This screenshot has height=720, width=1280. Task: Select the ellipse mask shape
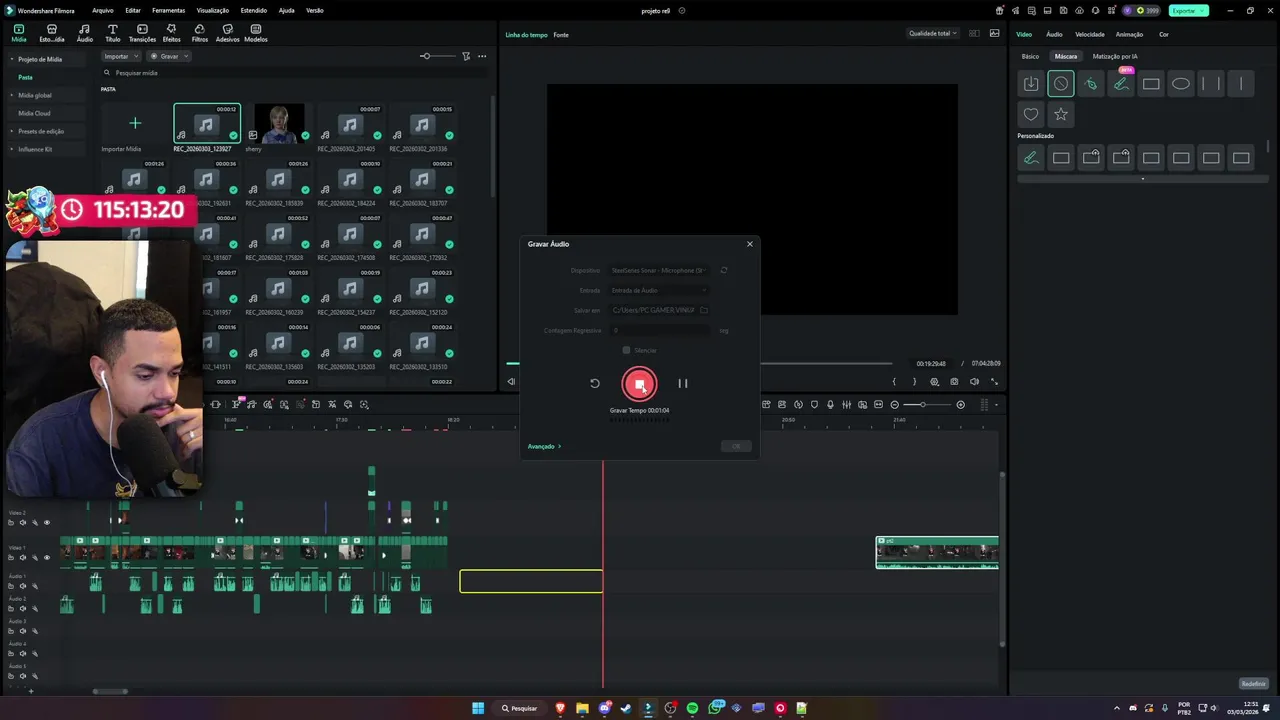tap(1181, 84)
